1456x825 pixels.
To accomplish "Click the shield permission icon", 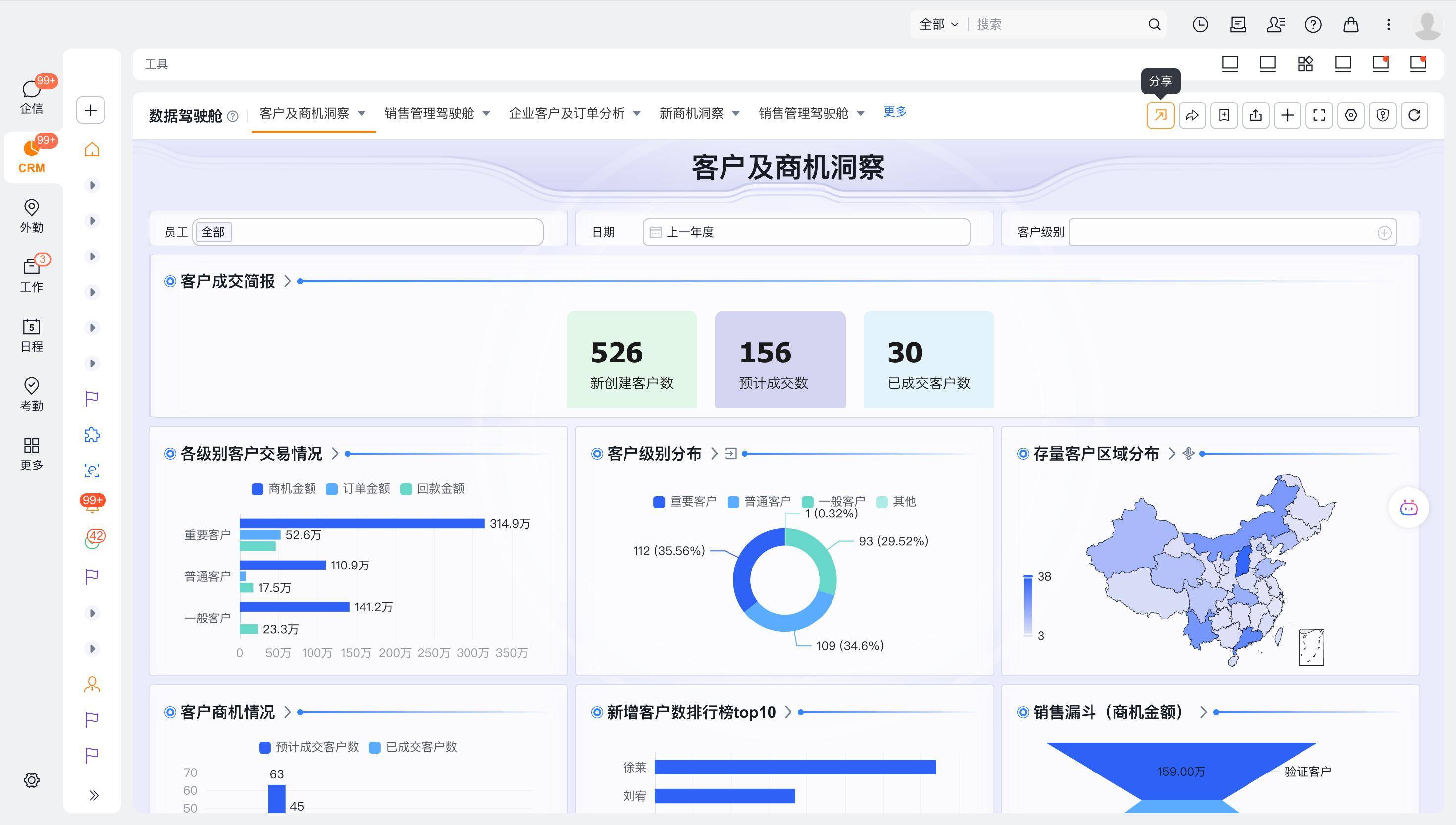I will point(1382,115).
